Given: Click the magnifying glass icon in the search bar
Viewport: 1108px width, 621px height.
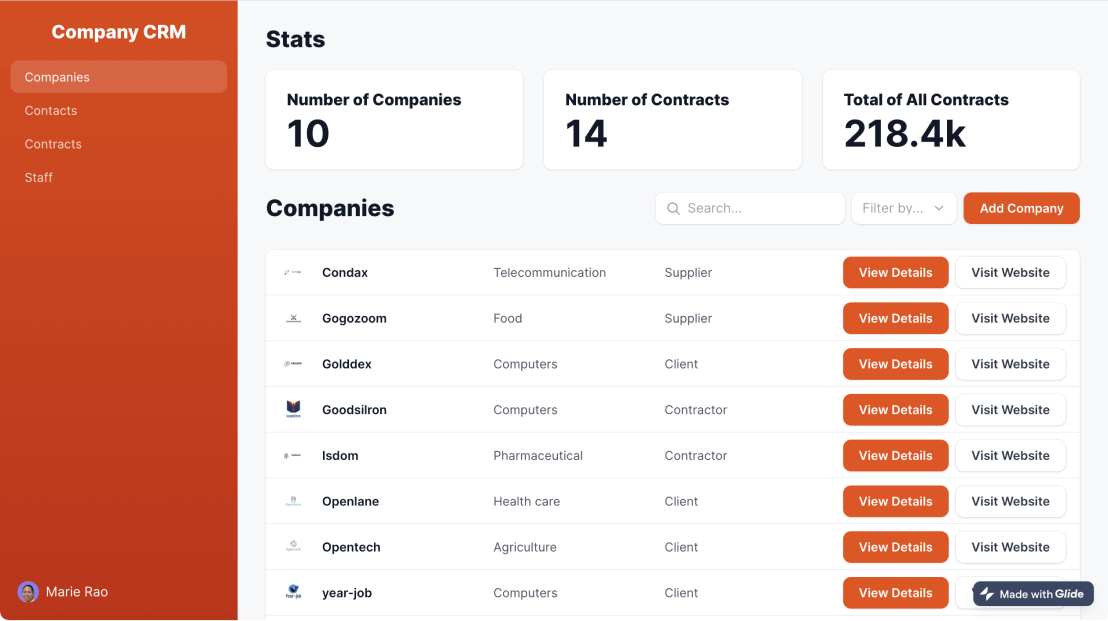Looking at the screenshot, I should click(x=673, y=208).
